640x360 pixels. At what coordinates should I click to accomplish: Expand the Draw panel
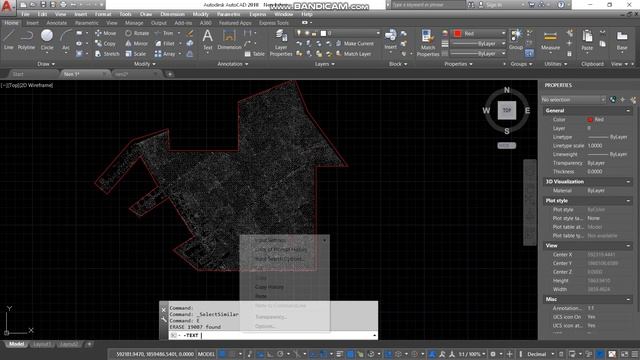(x=46, y=64)
